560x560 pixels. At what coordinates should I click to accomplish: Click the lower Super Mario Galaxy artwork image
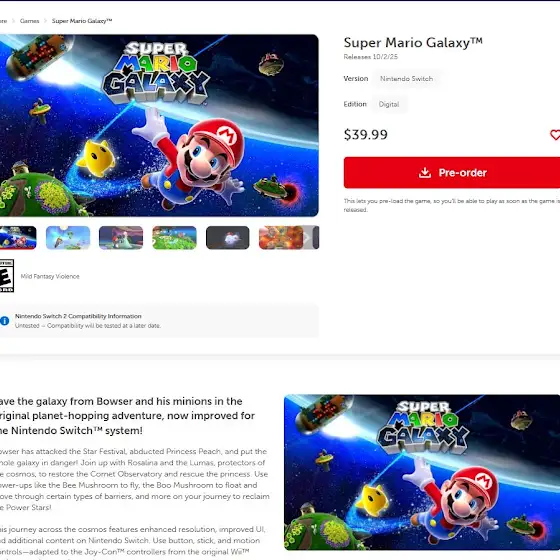(x=422, y=472)
